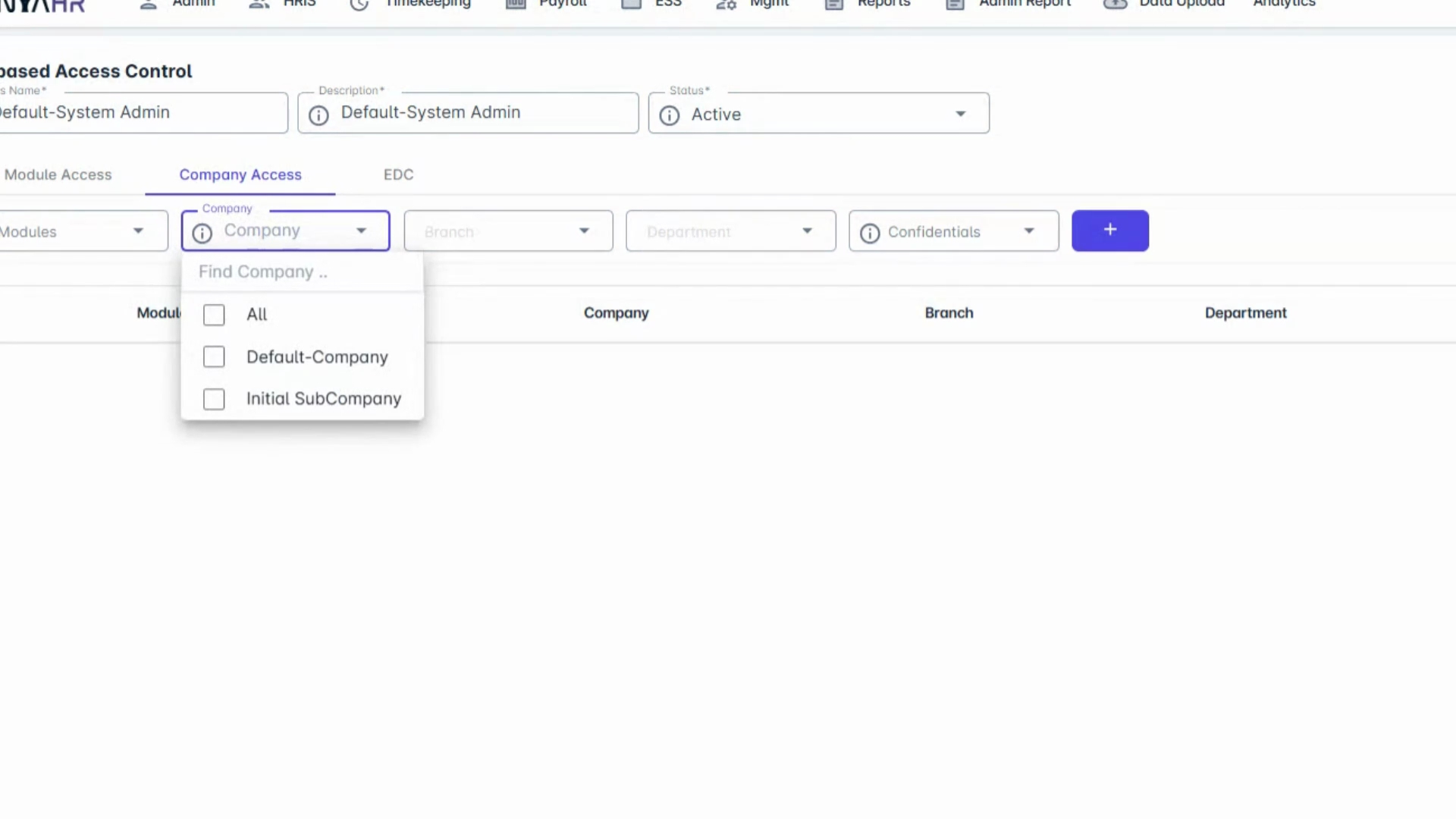Expand the Status dropdown arrow
Screen dimensions: 1456x819
pyautogui.click(x=960, y=114)
